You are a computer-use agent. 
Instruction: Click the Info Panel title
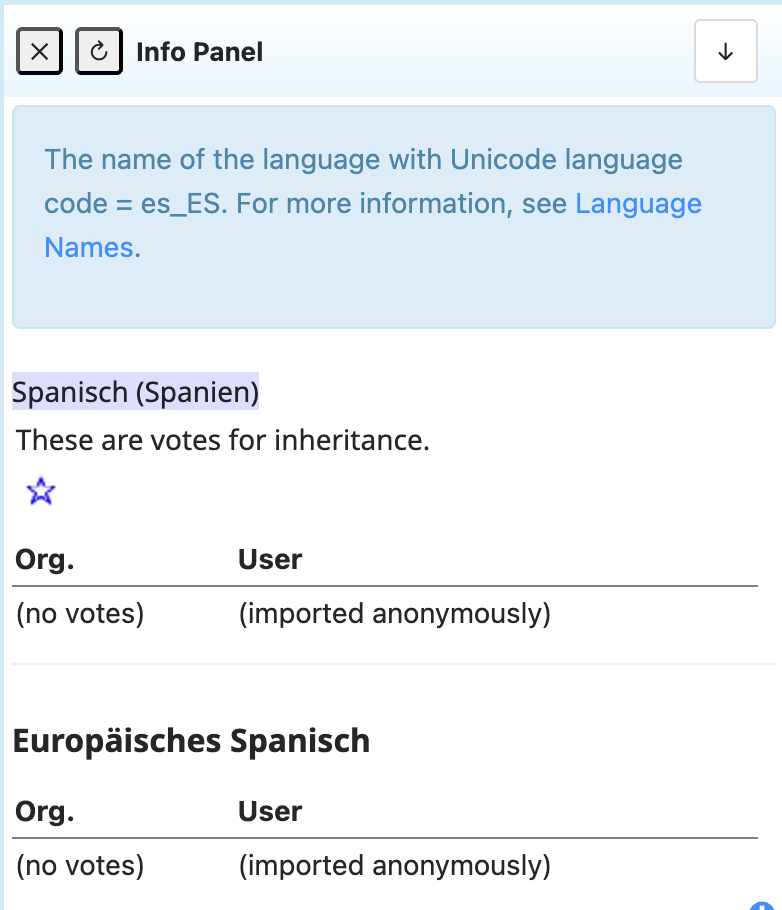pyautogui.click(x=198, y=51)
